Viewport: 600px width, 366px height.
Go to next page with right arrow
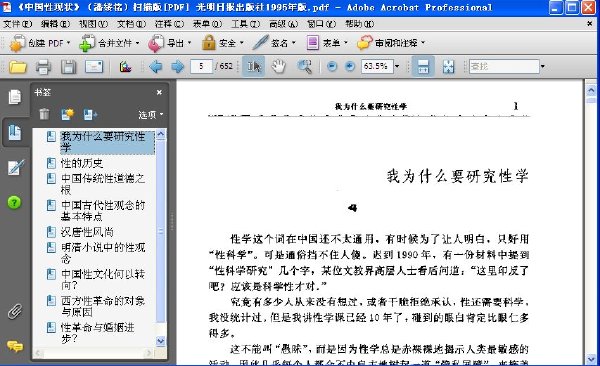tap(177, 67)
